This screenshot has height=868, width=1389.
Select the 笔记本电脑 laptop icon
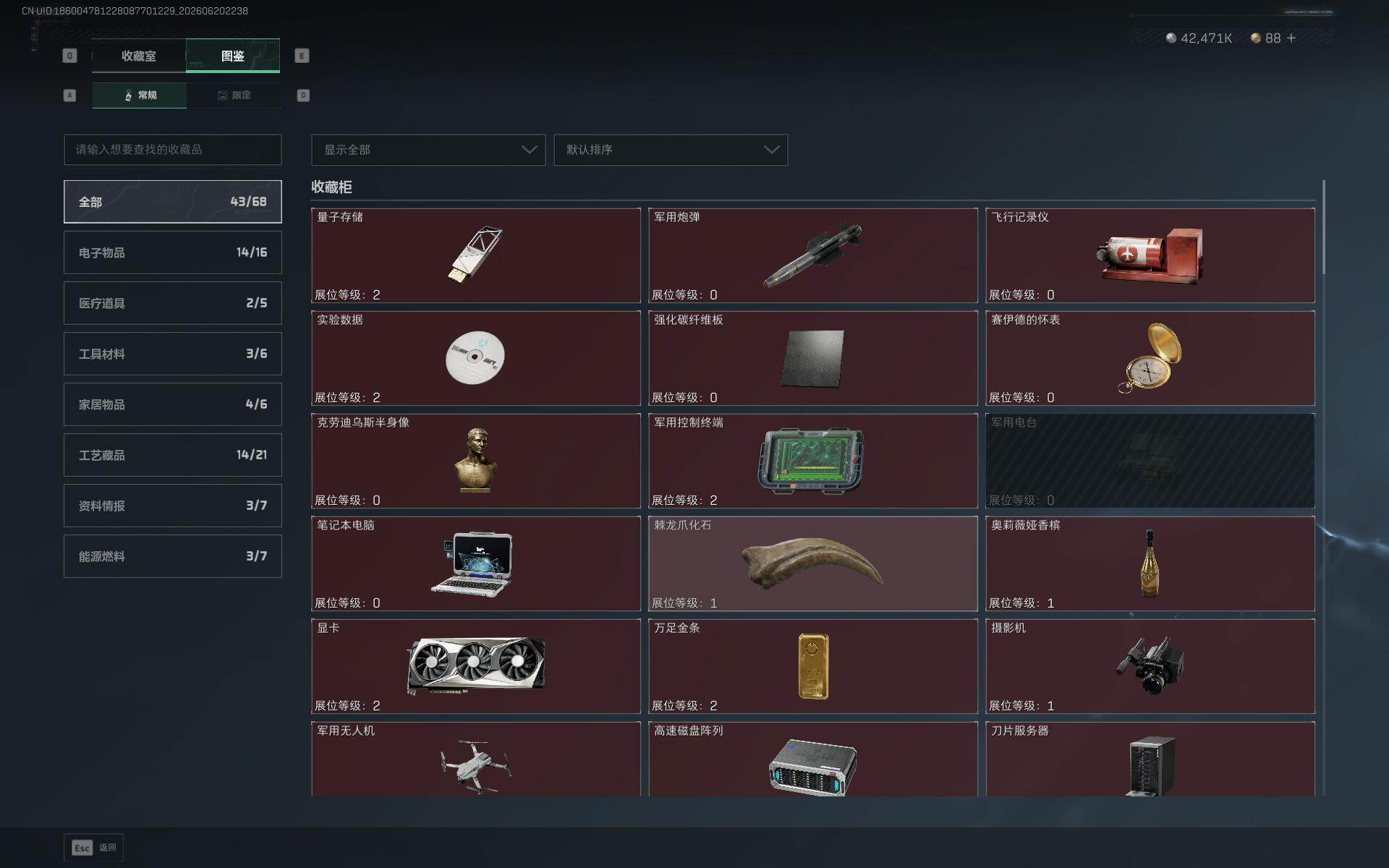click(473, 564)
